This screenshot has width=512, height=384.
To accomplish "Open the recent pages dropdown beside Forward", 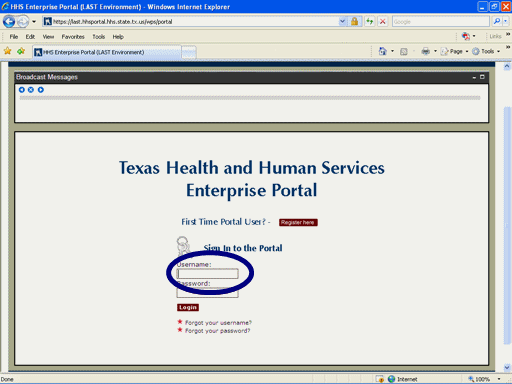I will [x=34, y=22].
